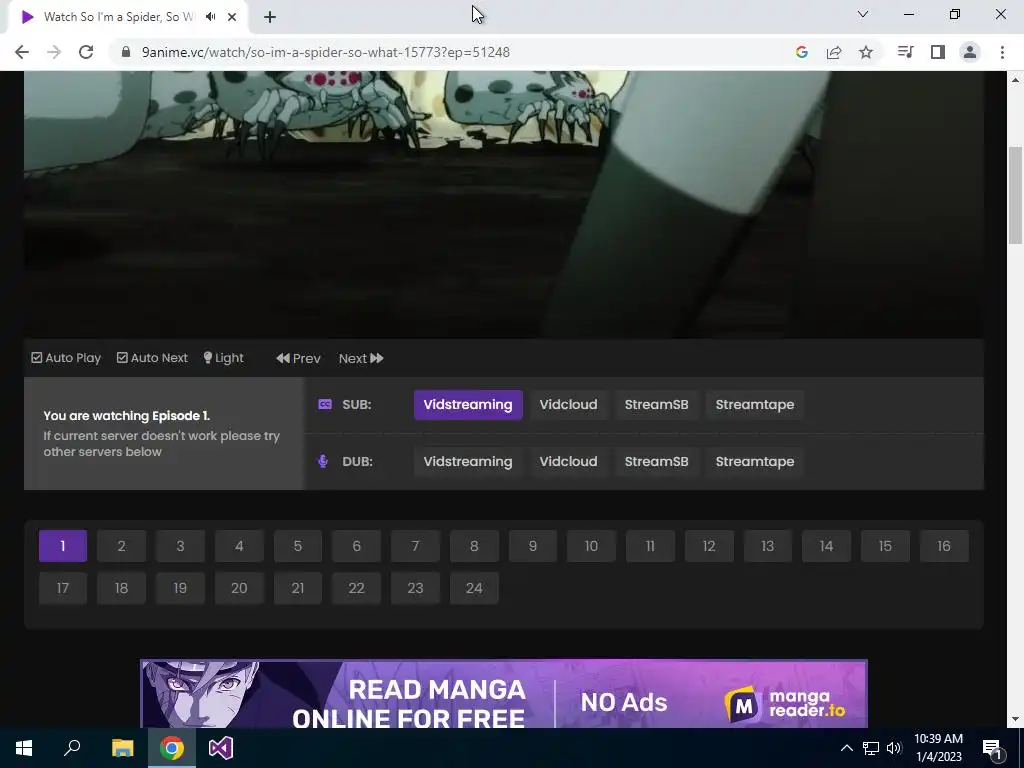Open Chrome profile avatar
The height and width of the screenshot is (768, 1024).
point(970,52)
